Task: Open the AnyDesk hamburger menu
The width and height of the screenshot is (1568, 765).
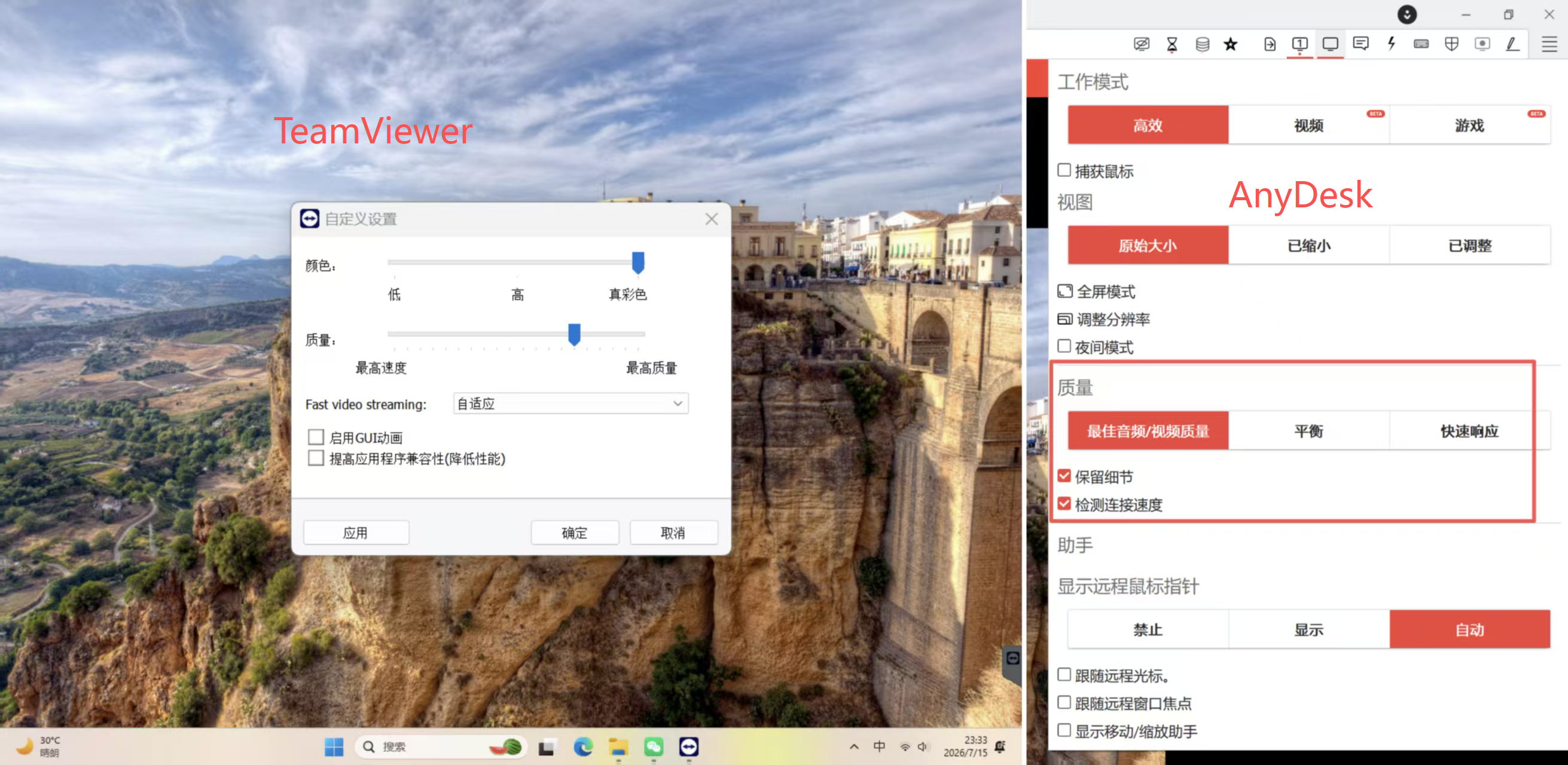Action: 1549,44
